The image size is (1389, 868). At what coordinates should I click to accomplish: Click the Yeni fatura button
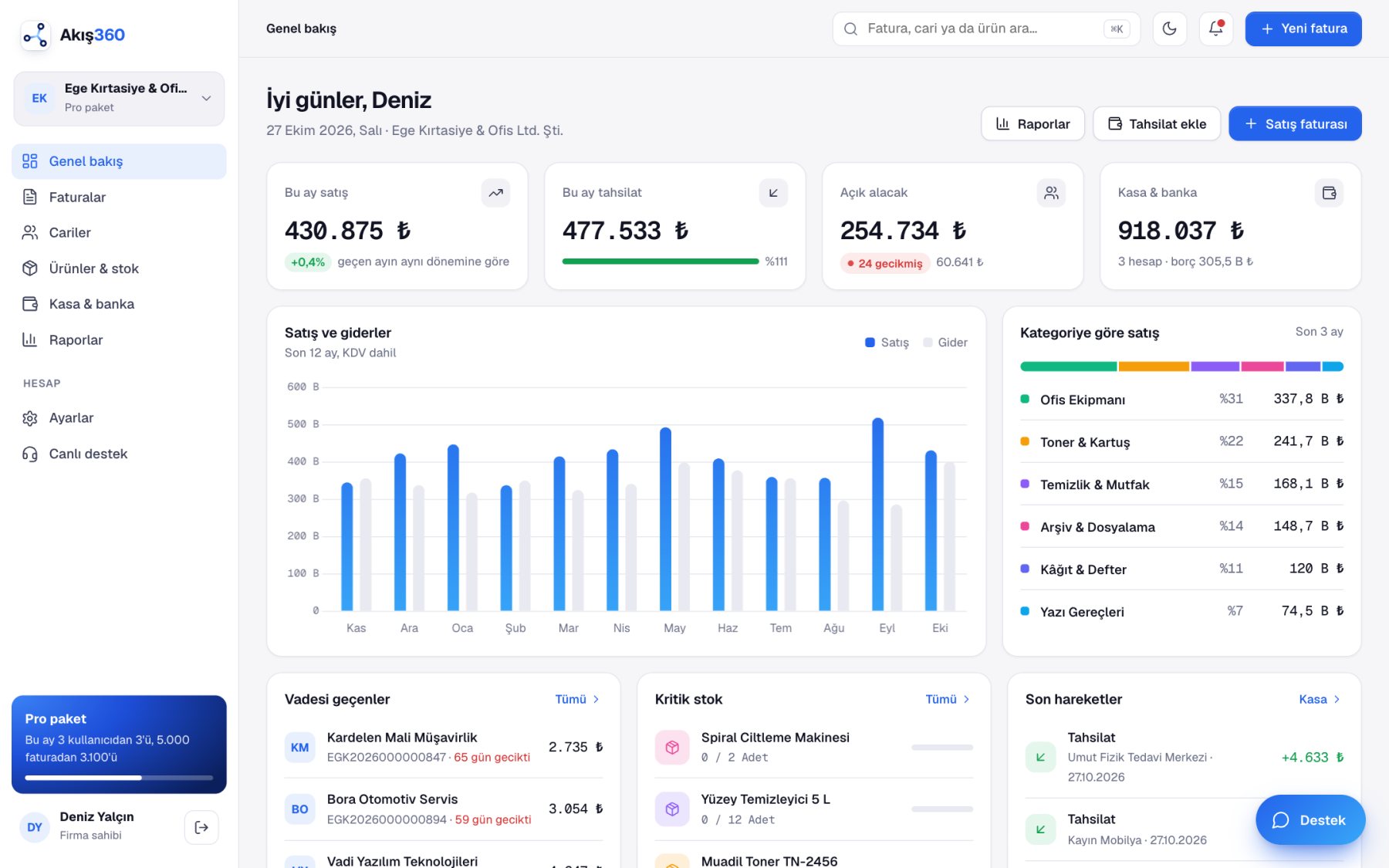[x=1303, y=29]
